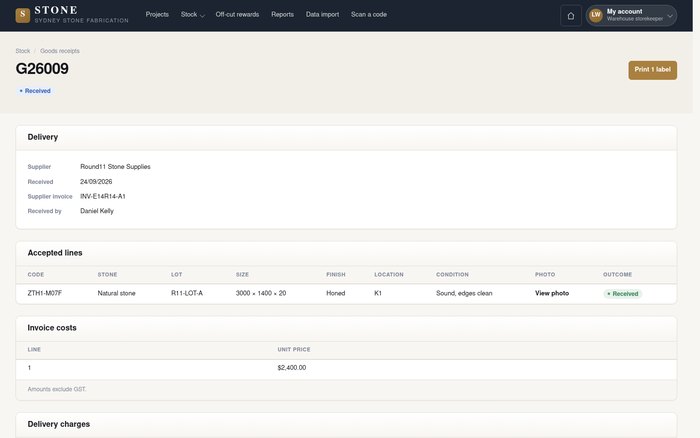Open View photo link for ZTH1-M07F
Image resolution: width=700 pixels, height=438 pixels.
(x=552, y=293)
